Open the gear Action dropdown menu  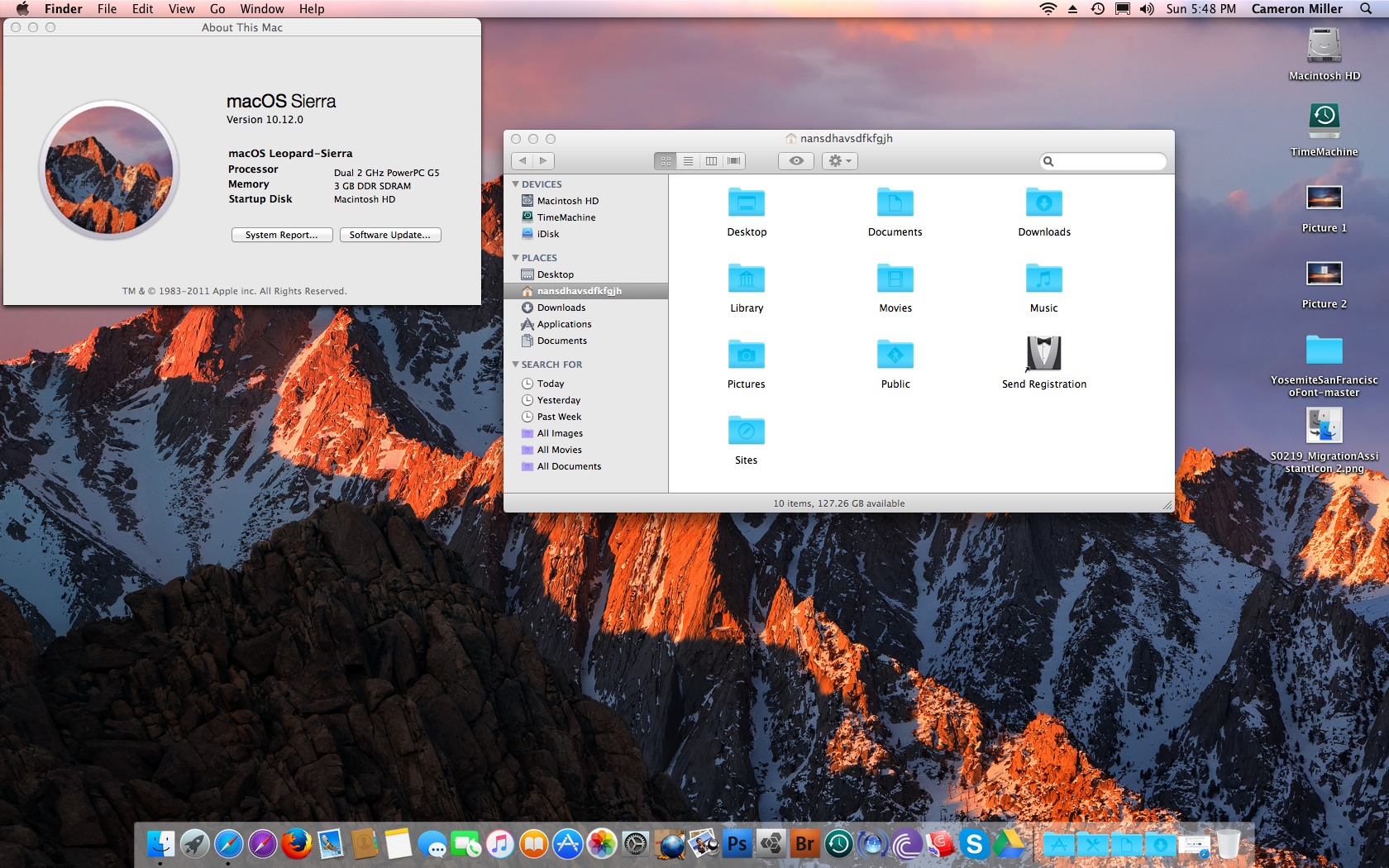(839, 161)
